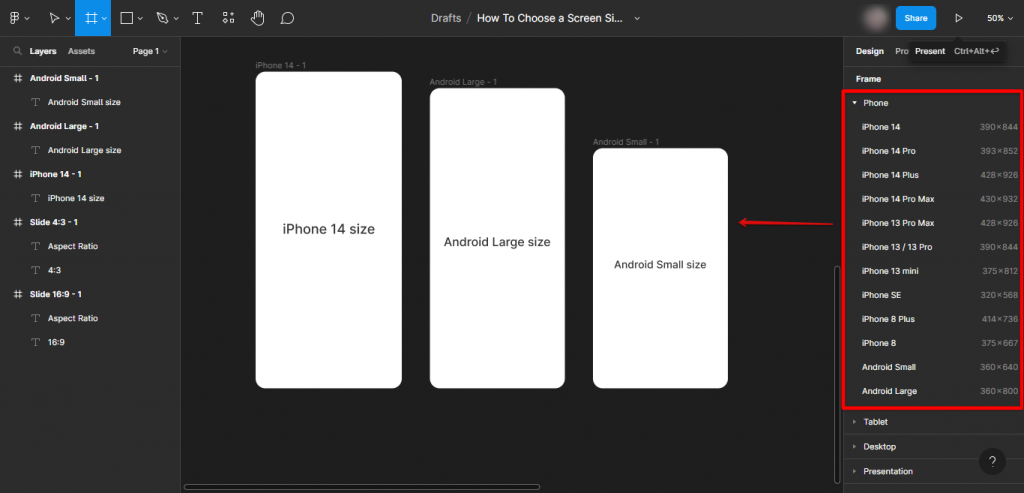Select the Text tool
Screen dimensions: 1024x493
[198, 18]
